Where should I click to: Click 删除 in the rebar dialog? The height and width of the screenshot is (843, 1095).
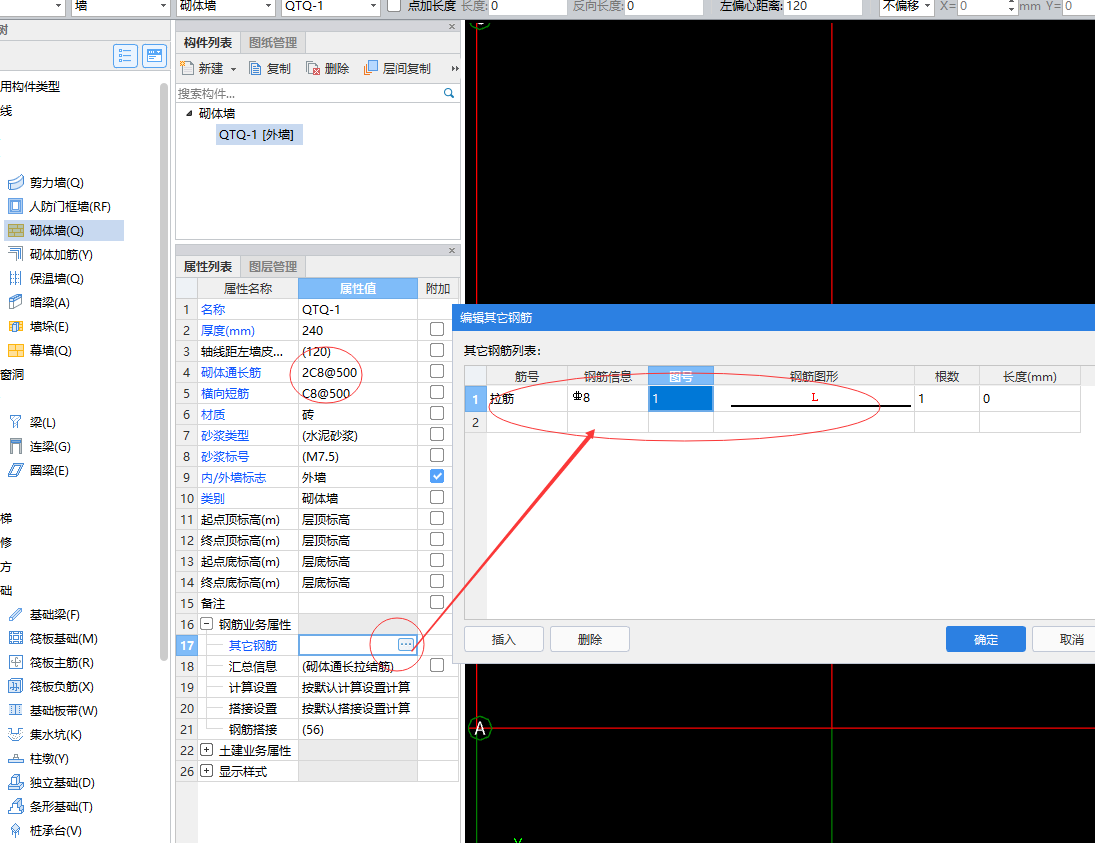click(590, 639)
